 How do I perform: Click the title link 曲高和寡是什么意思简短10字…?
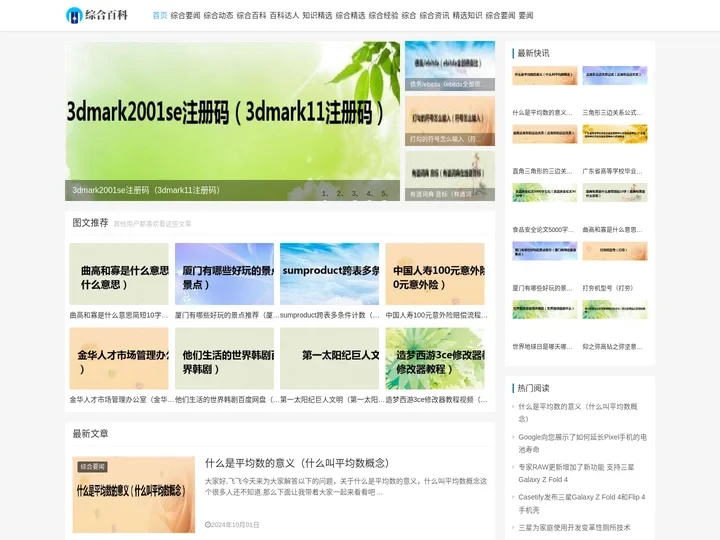tap(119, 315)
